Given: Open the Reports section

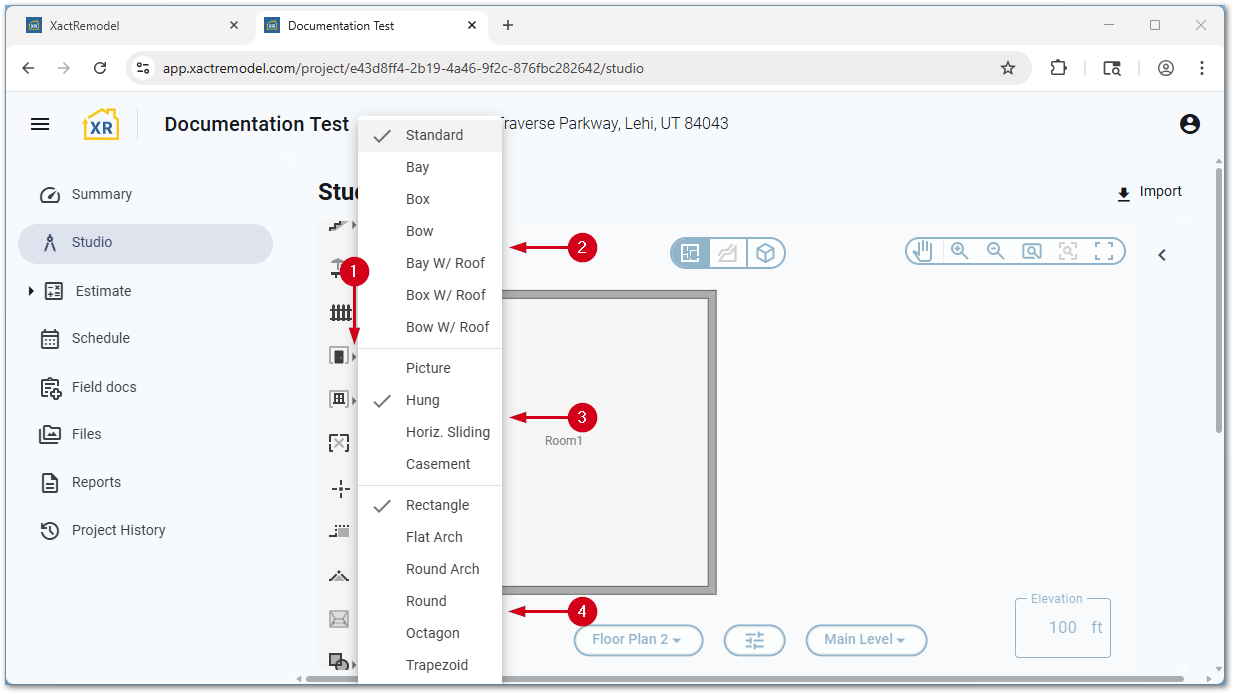Looking at the screenshot, I should point(94,482).
